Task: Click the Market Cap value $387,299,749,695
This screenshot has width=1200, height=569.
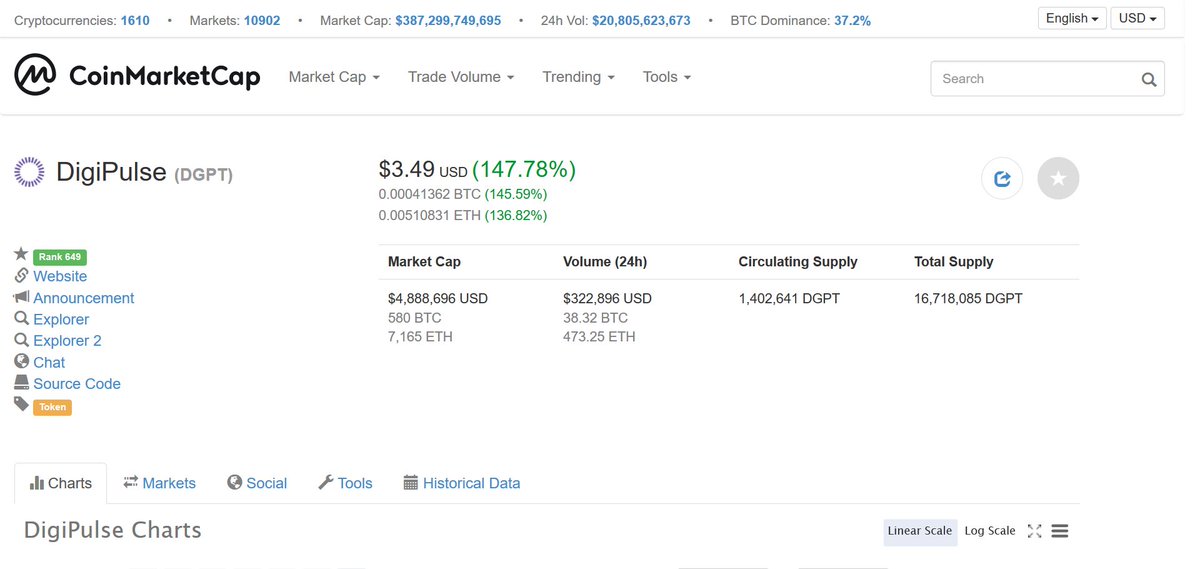Action: click(448, 20)
